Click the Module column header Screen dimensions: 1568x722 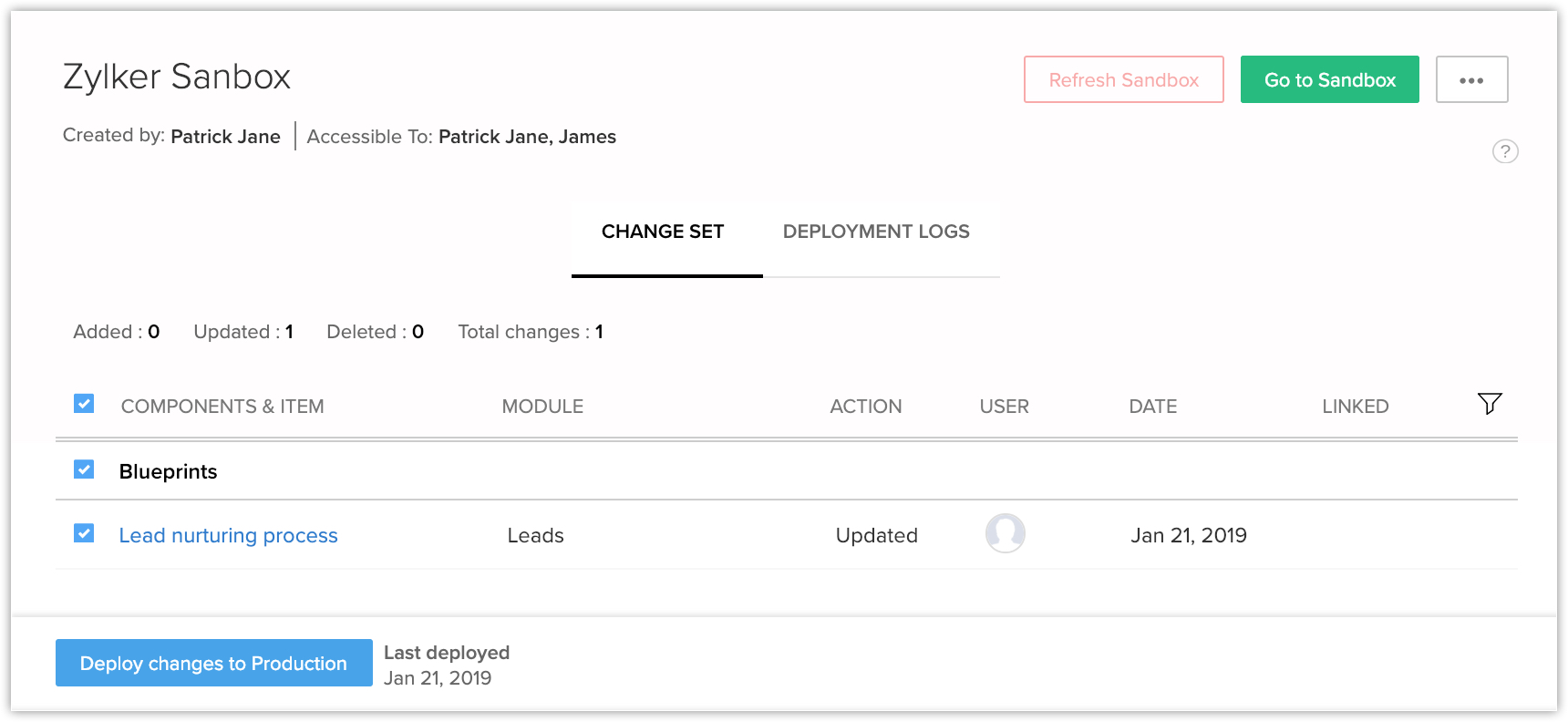(x=542, y=407)
